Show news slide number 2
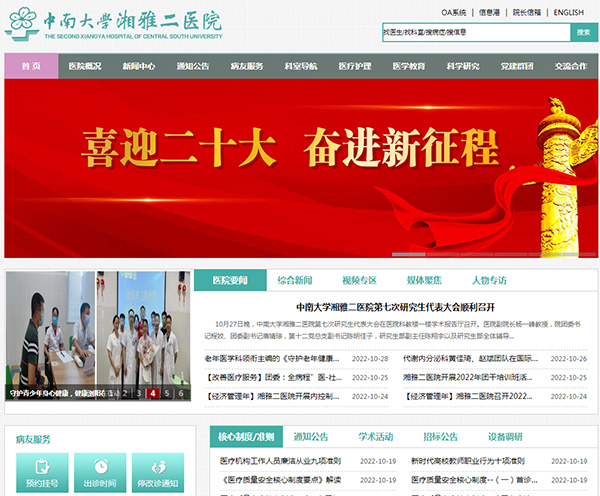Image resolution: width=600 pixels, height=496 pixels. pos(125,393)
